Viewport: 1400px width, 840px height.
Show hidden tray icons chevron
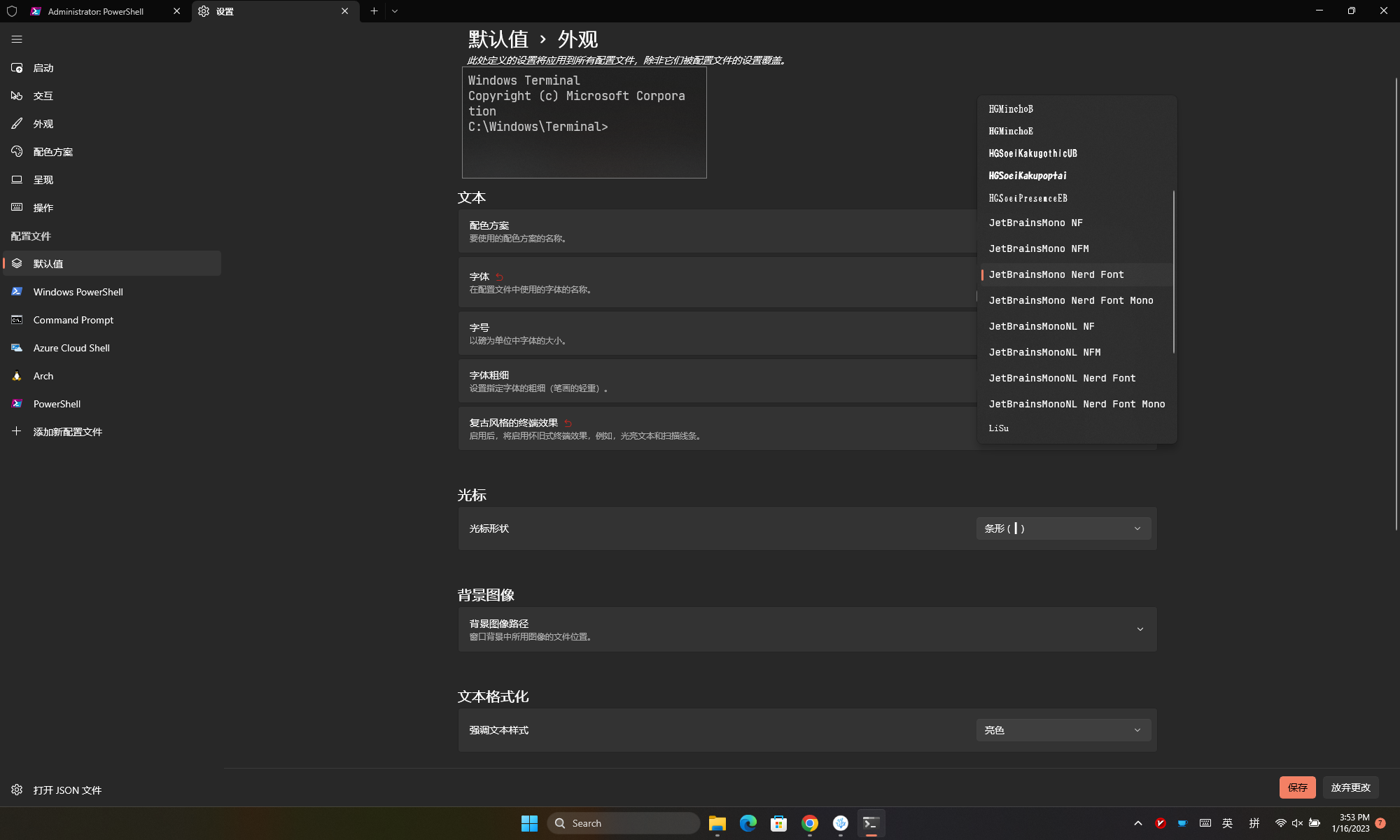click(1137, 823)
